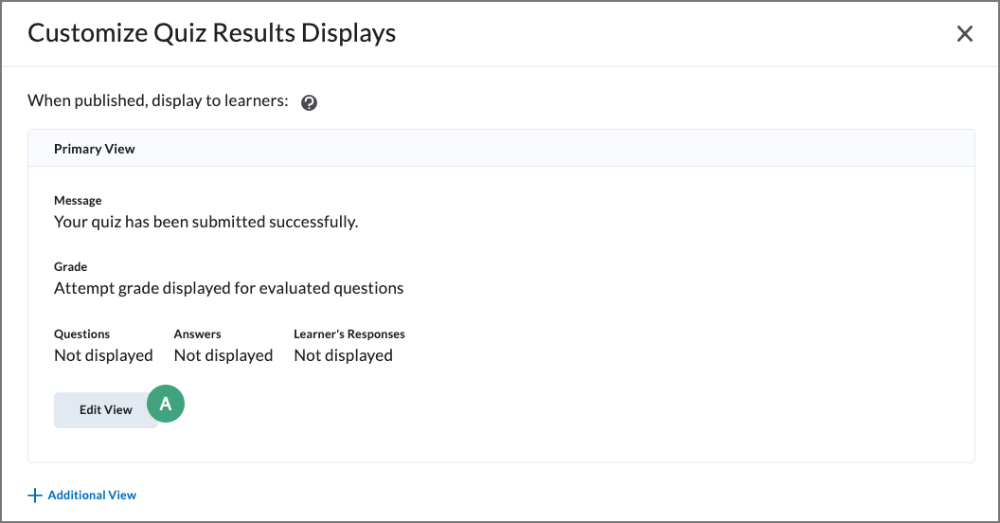The height and width of the screenshot is (523, 1000).
Task: Click the Grade field label
Action: 71,267
